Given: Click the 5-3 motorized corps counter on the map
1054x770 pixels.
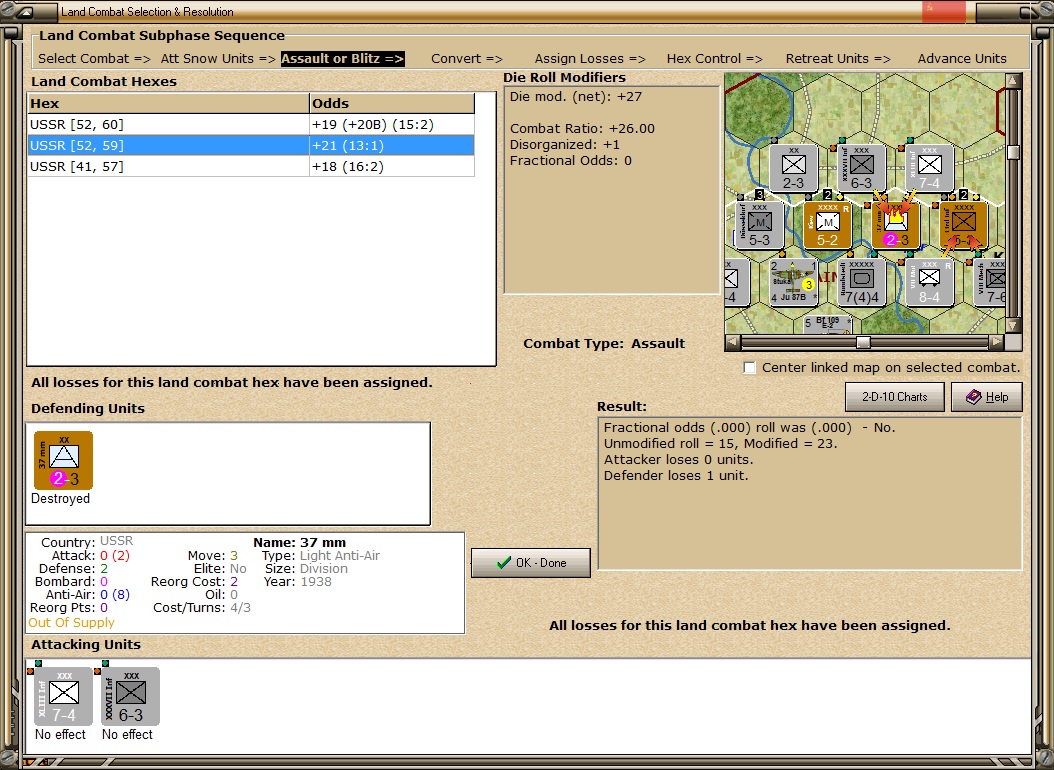Looking at the screenshot, I should click(760, 225).
